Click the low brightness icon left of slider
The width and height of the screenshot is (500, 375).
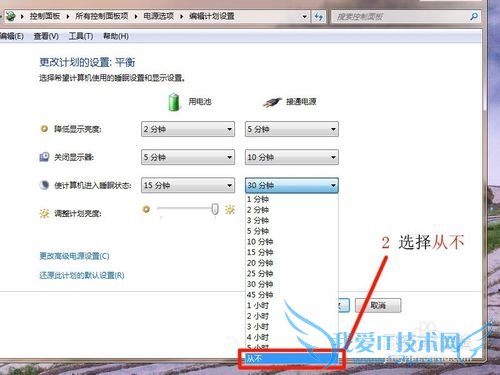(146, 209)
